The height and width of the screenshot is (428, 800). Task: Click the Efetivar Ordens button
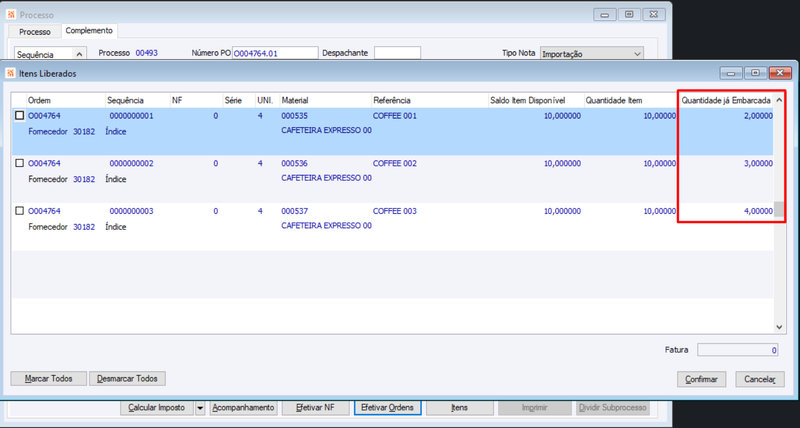coord(387,408)
